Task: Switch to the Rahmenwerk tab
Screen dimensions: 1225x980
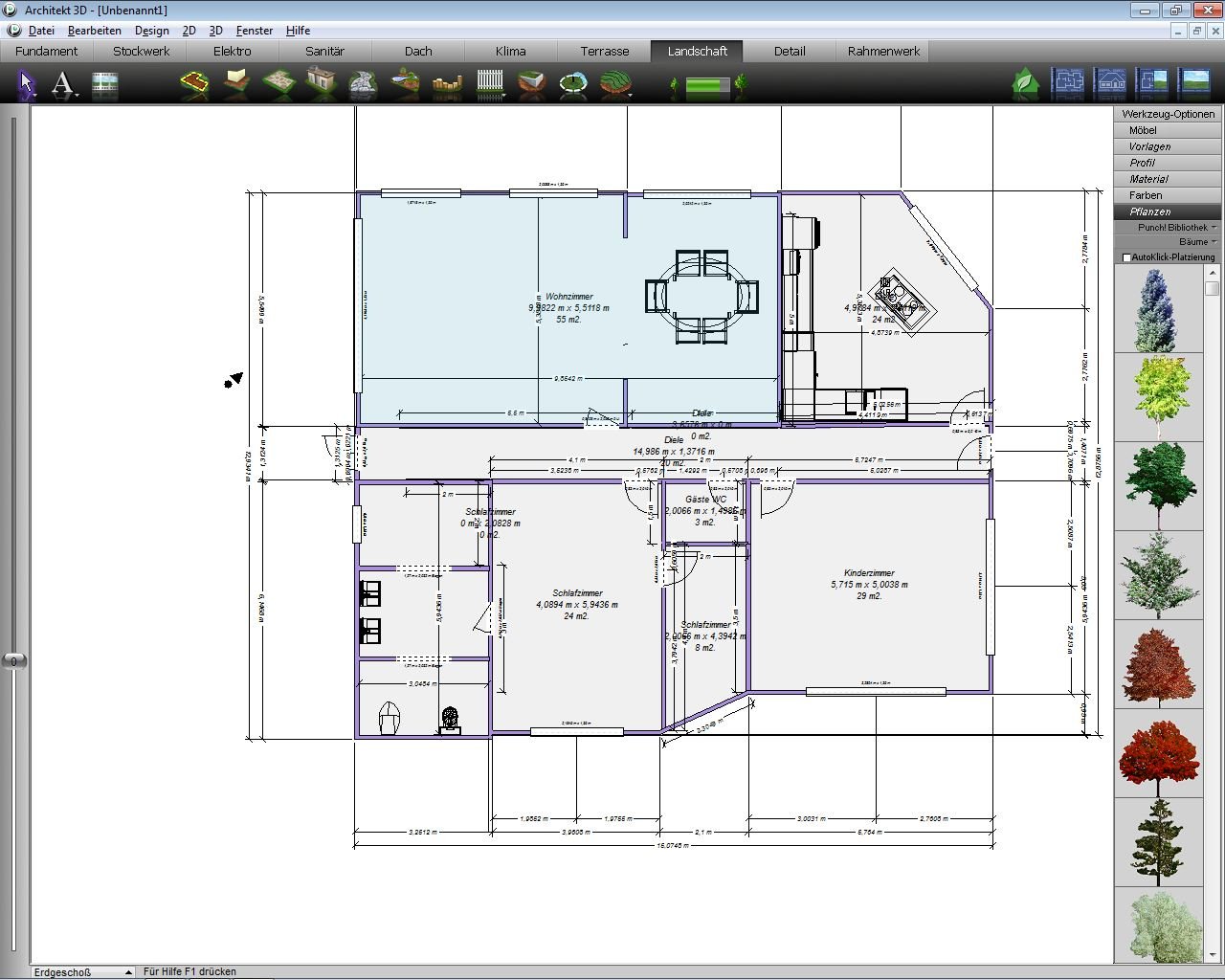Action: click(883, 52)
